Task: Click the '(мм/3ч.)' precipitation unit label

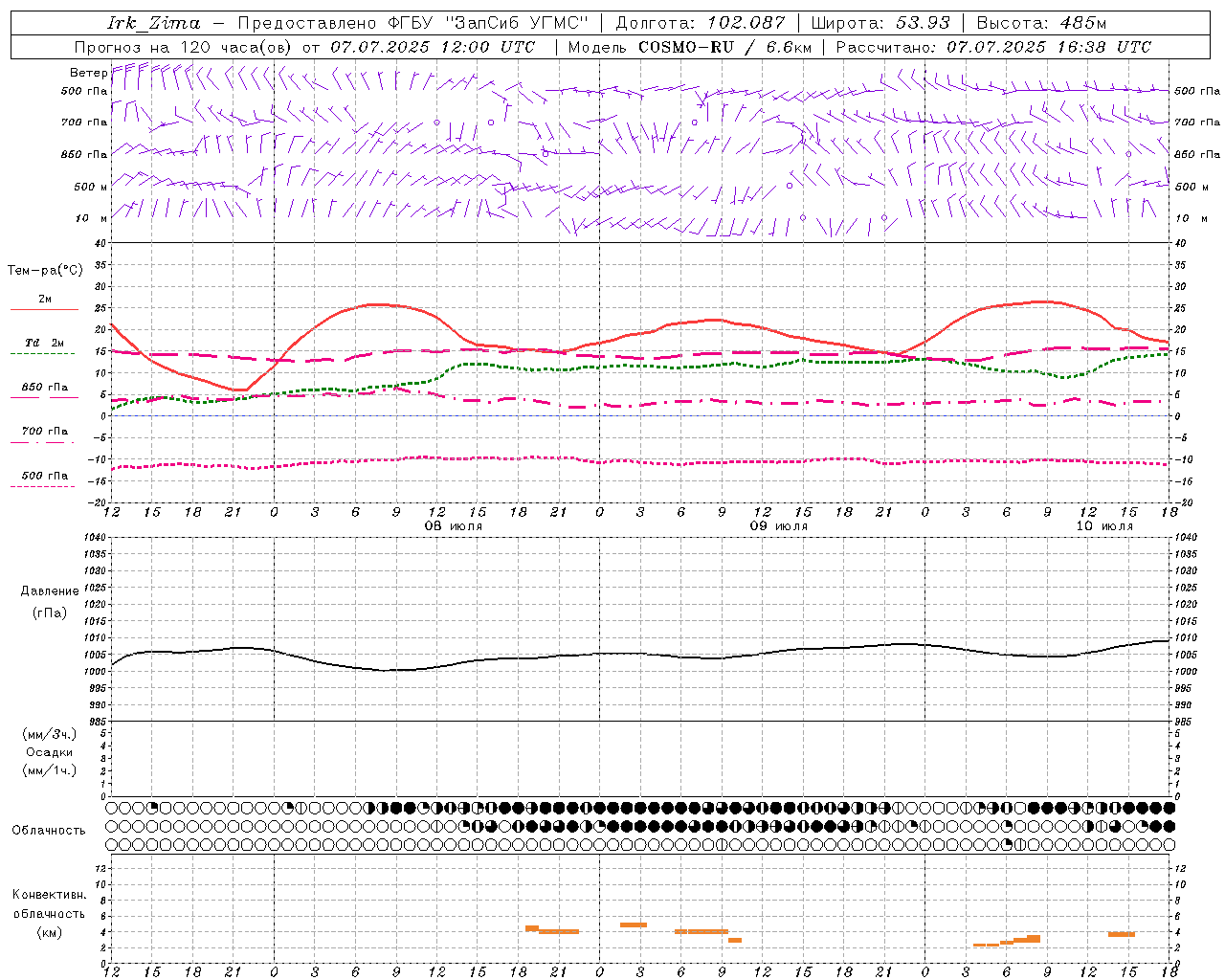Action: click(x=50, y=734)
